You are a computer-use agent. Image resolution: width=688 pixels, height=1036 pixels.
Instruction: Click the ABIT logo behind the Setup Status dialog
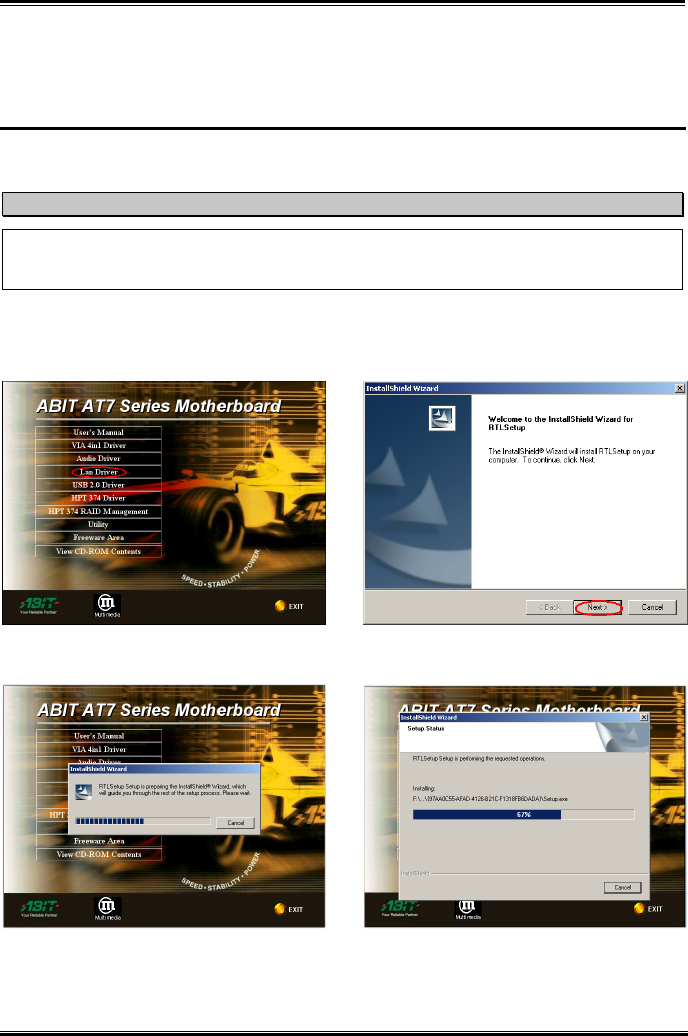pyautogui.click(x=399, y=907)
